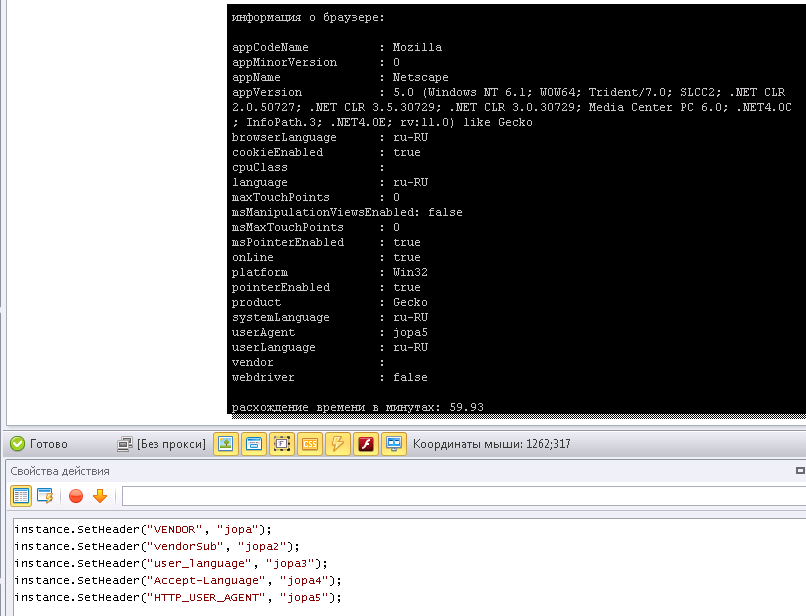Click the userLanguage : ru-RU line
806x616 pixels.
click(x=329, y=347)
